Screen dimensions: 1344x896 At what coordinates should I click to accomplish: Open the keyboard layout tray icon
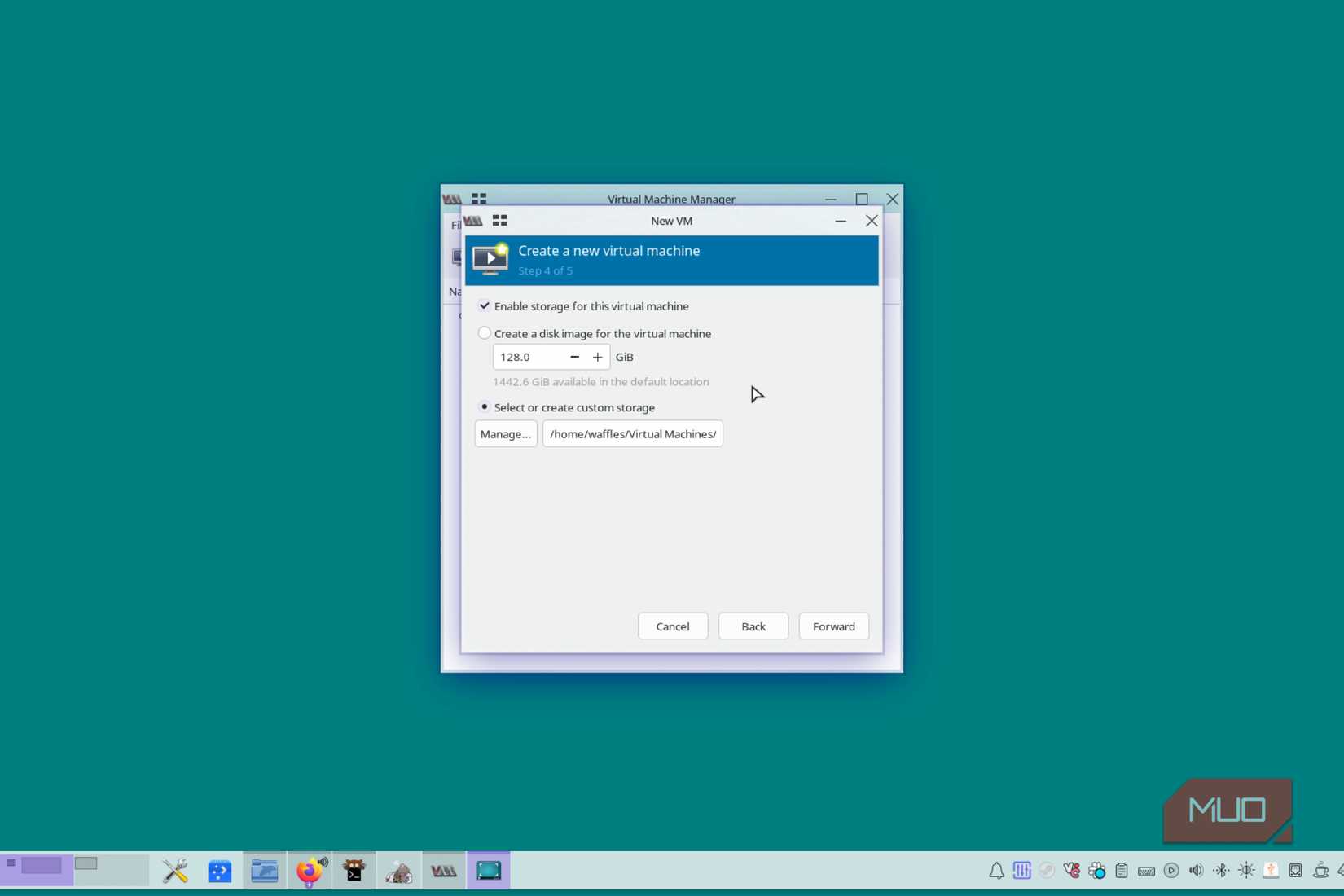(x=1146, y=872)
